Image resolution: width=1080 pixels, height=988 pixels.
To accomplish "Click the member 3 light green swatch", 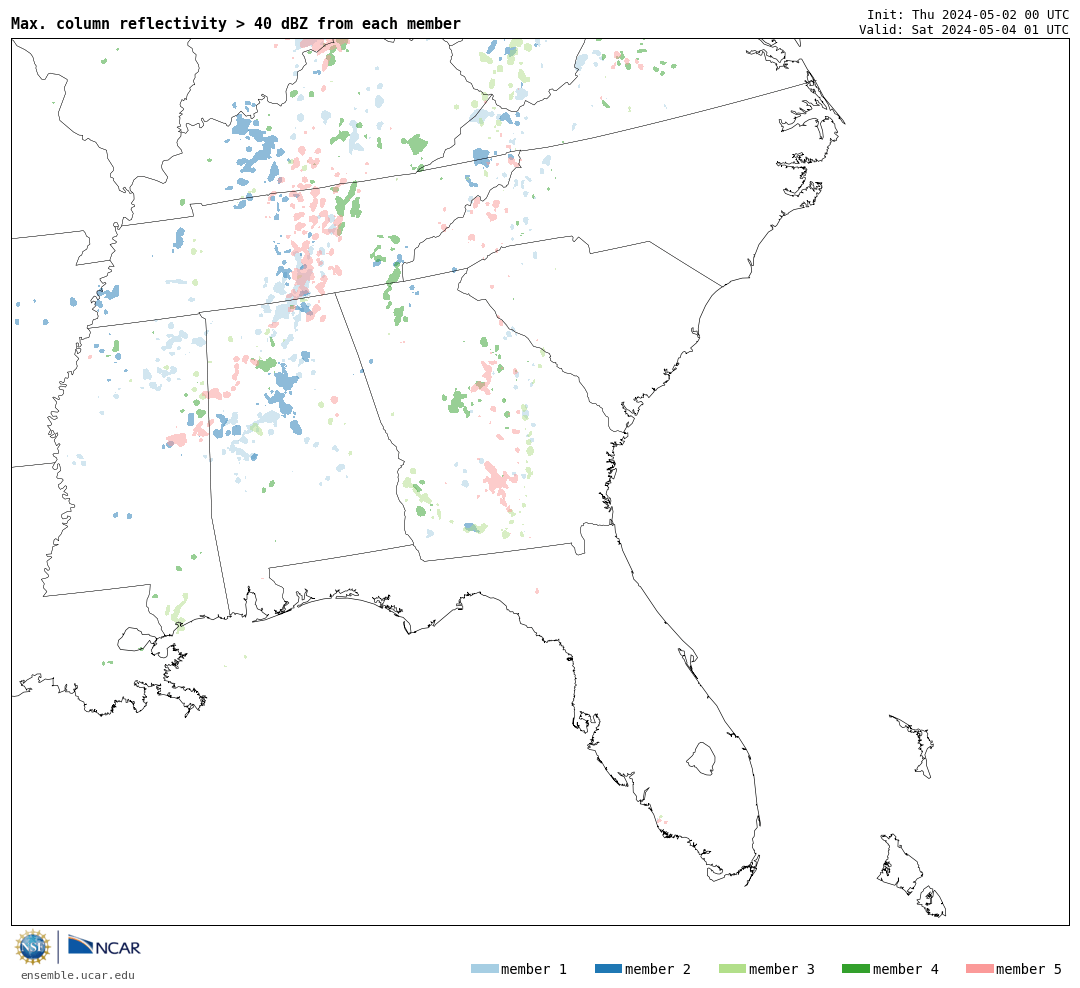I will 732,968.
